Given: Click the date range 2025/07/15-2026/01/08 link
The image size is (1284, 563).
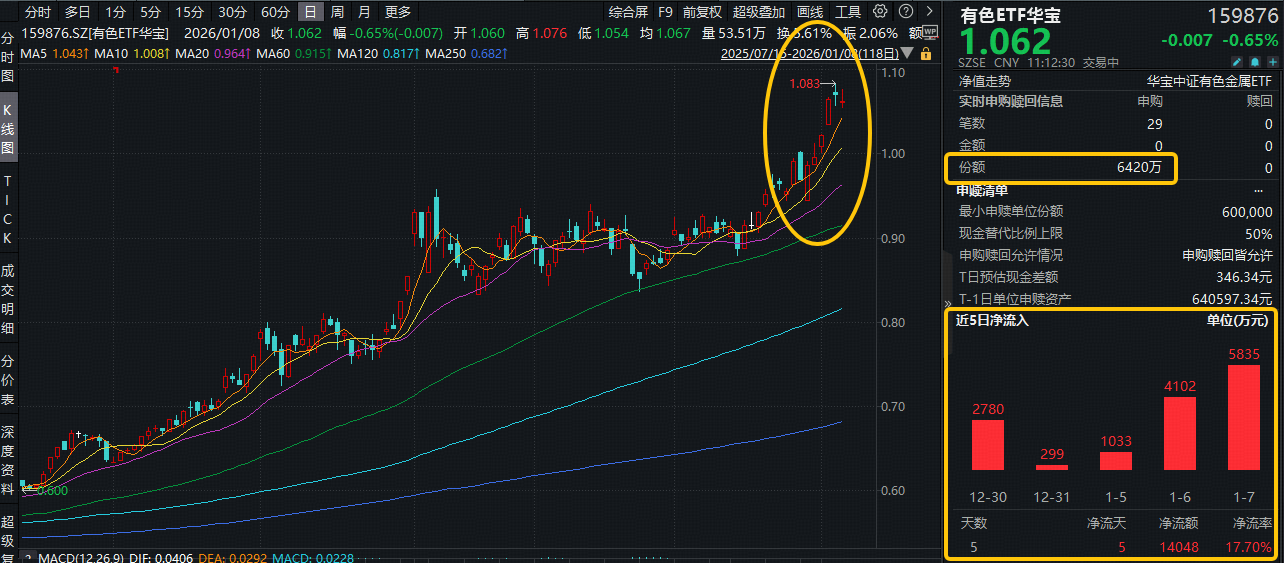Looking at the screenshot, I should pos(809,53).
